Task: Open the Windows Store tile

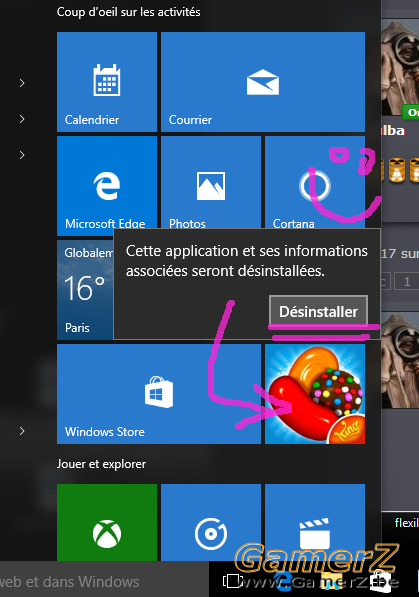Action: (159, 394)
